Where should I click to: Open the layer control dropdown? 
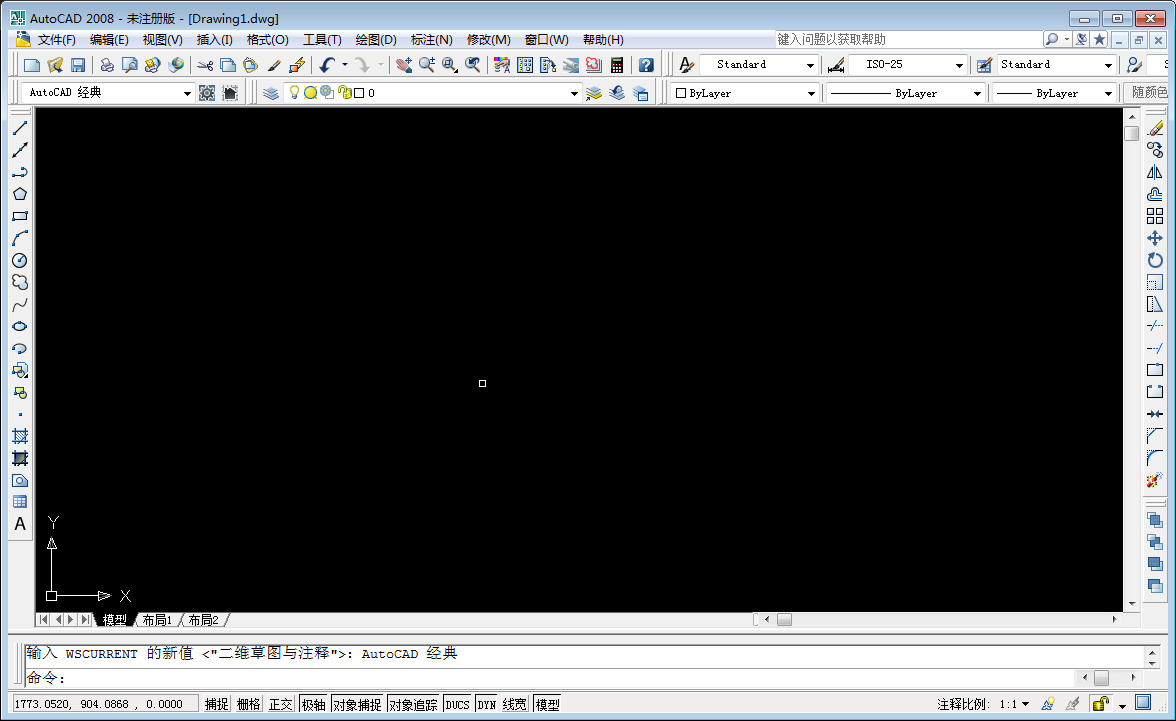click(x=573, y=92)
